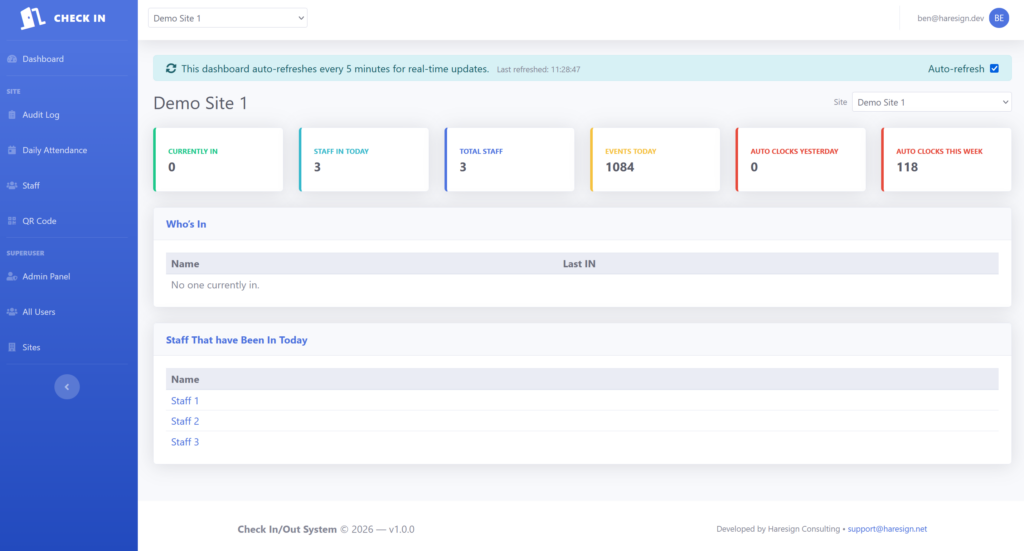The height and width of the screenshot is (551, 1024).
Task: Open the Staff 1 link
Action: pyautogui.click(x=185, y=401)
